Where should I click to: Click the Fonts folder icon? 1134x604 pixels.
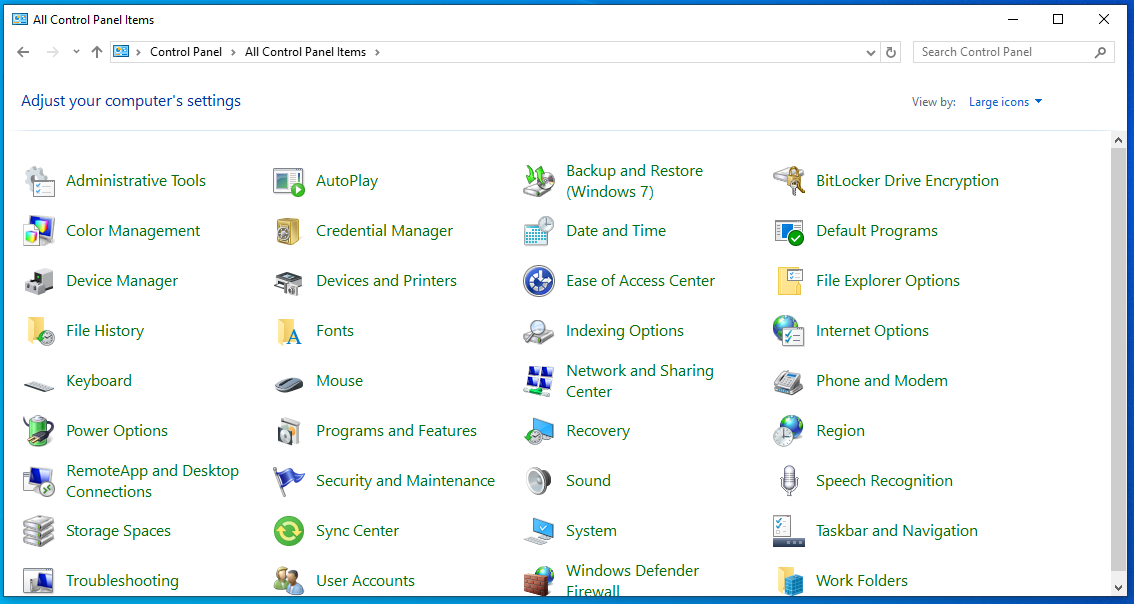(x=289, y=331)
